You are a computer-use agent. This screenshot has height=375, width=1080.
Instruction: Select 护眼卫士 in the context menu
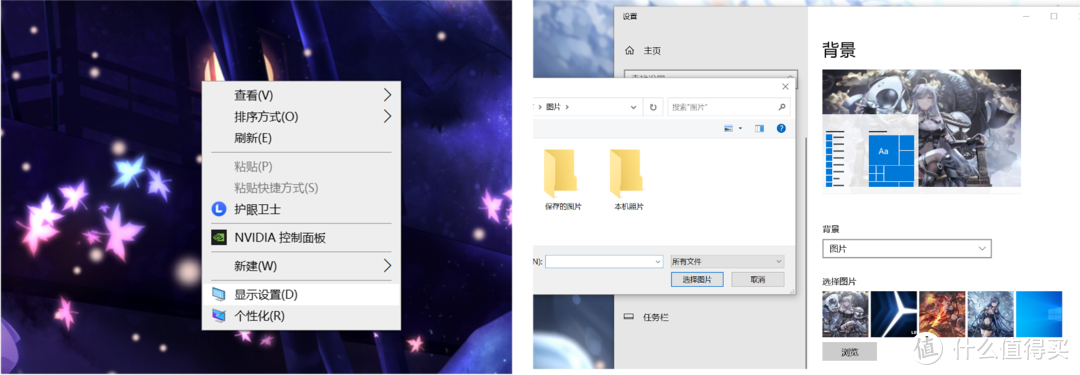[x=301, y=208]
